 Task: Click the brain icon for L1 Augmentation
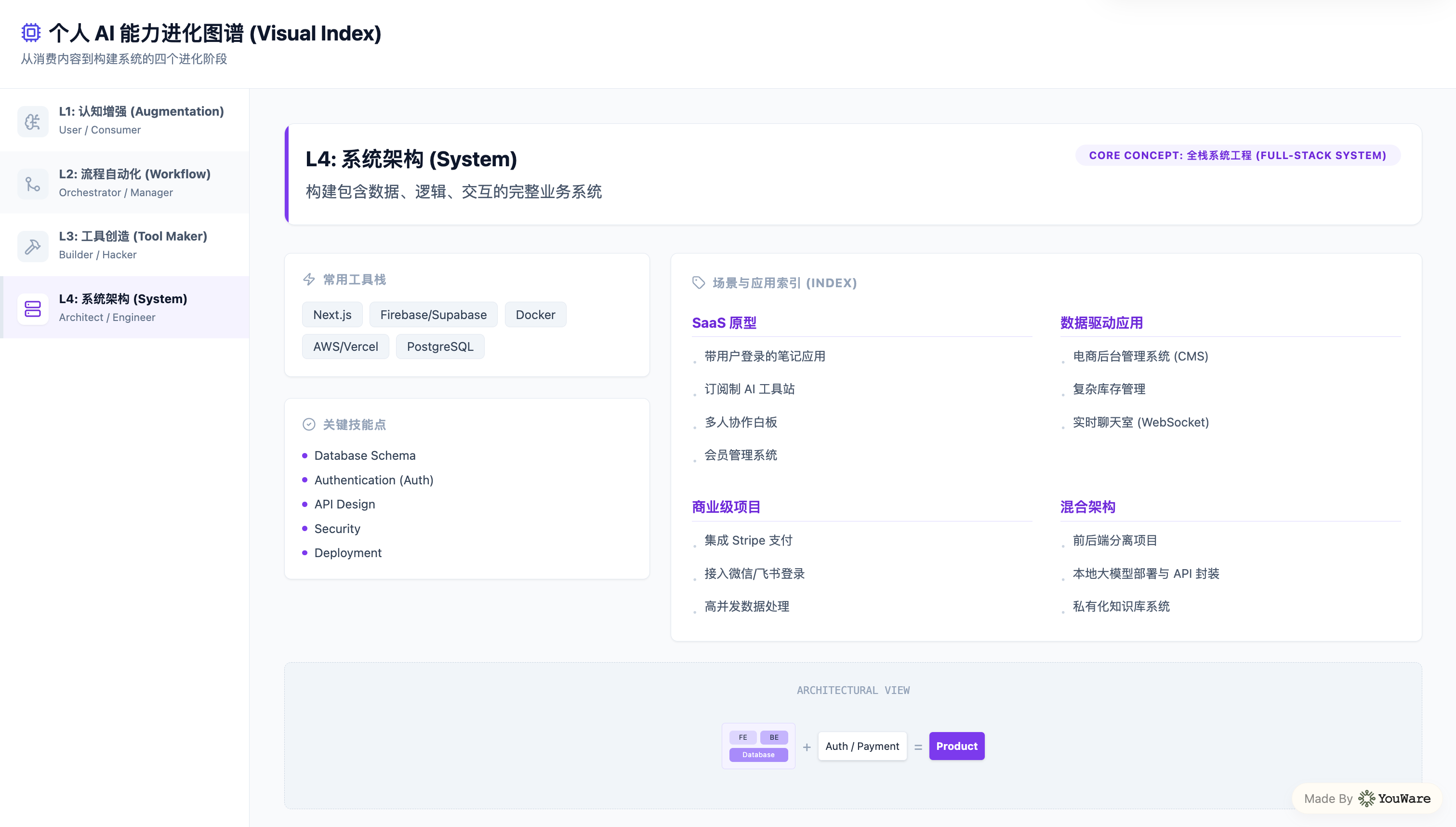[33, 121]
